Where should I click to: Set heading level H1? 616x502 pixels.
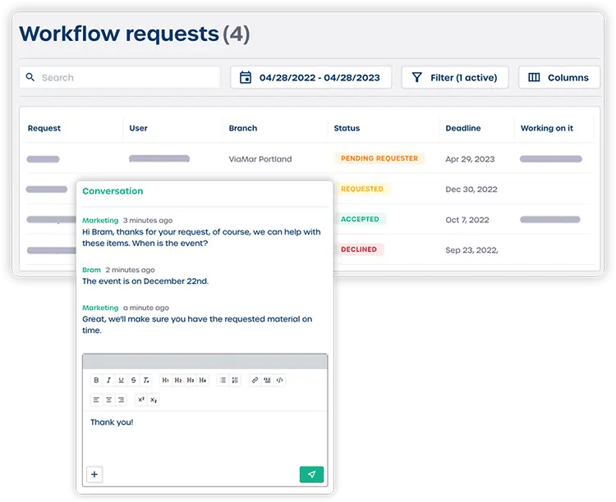(x=165, y=380)
